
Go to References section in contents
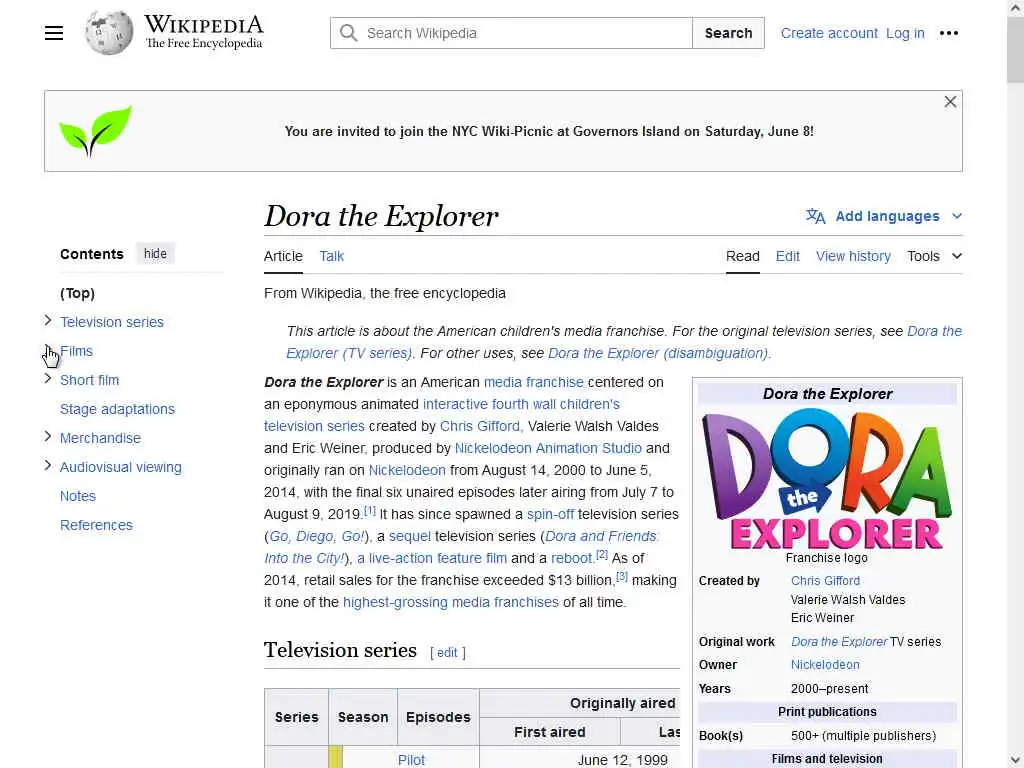[96, 525]
